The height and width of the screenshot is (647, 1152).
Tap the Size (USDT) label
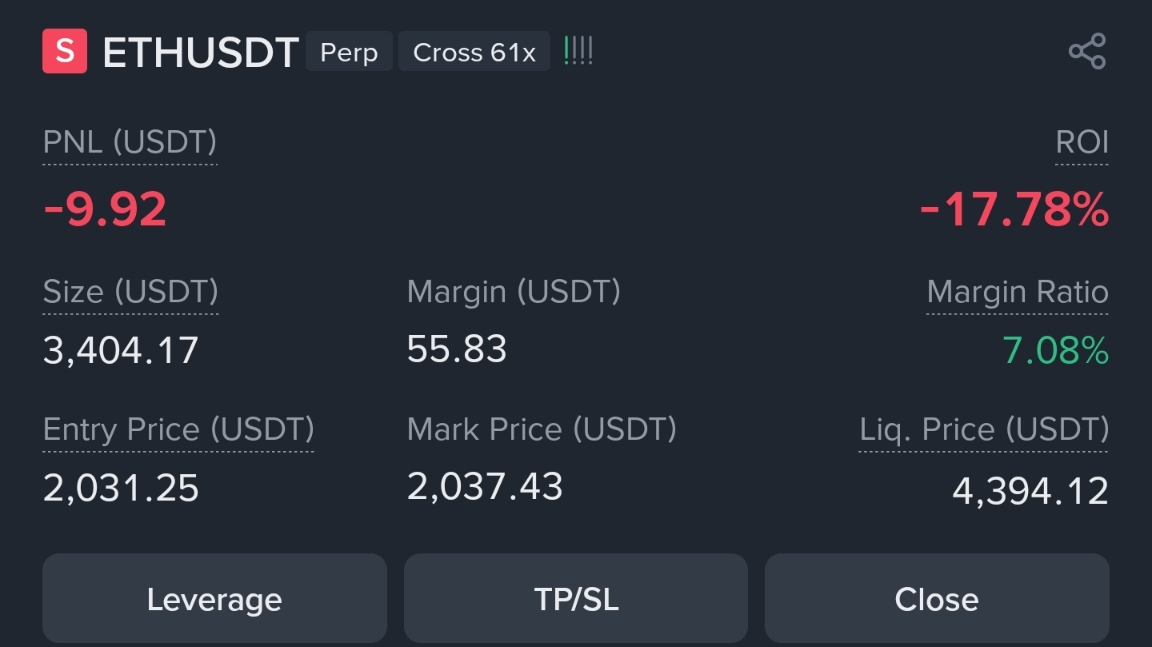pyautogui.click(x=131, y=292)
